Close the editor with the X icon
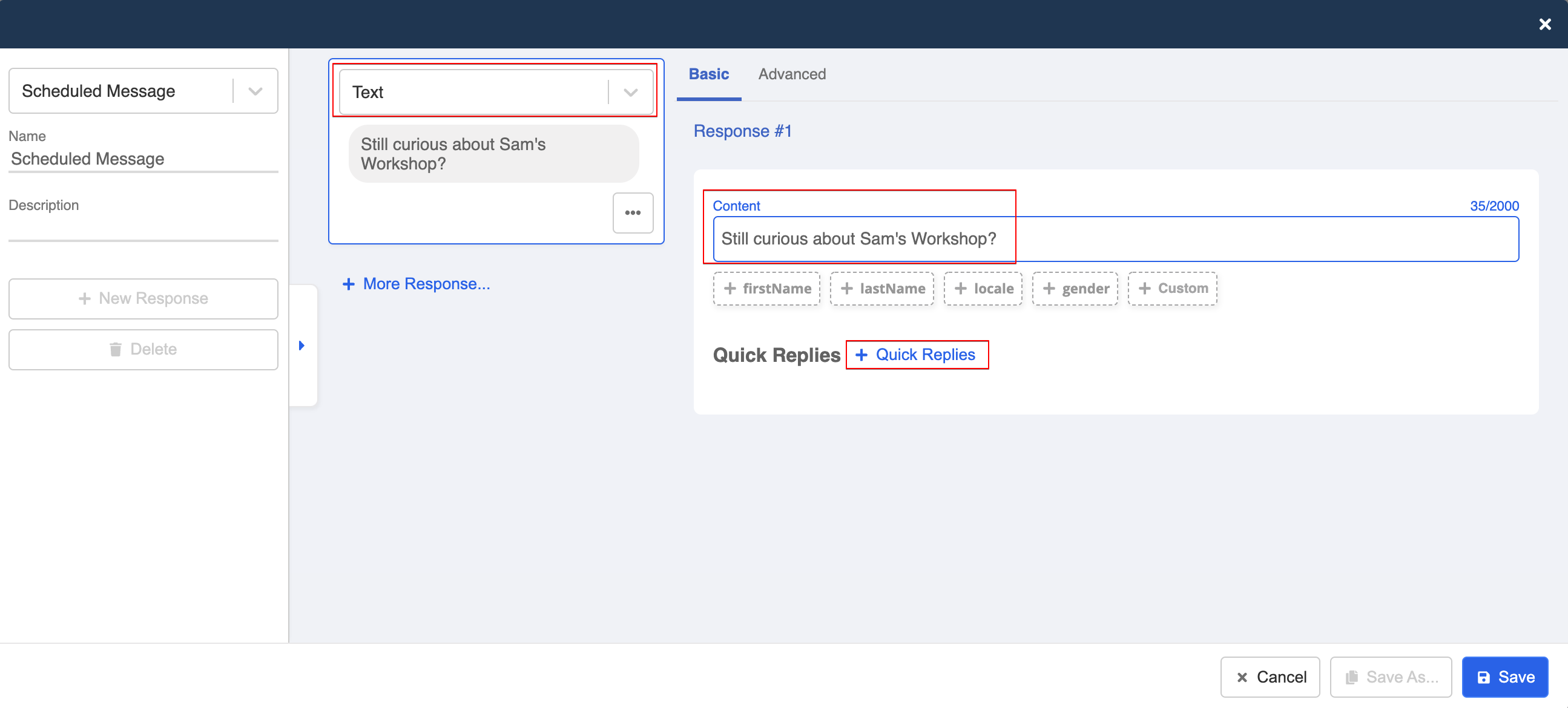The height and width of the screenshot is (708, 1568). pos(1545,24)
